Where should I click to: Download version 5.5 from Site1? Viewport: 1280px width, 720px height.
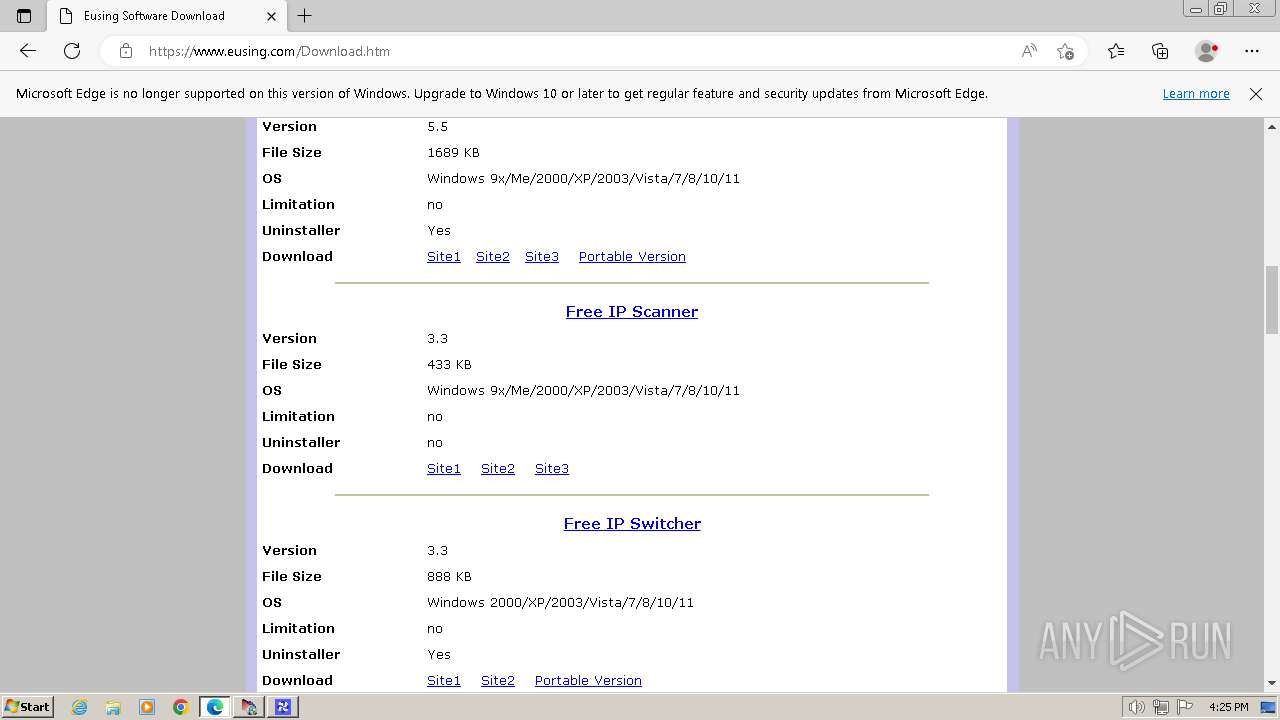click(x=444, y=257)
